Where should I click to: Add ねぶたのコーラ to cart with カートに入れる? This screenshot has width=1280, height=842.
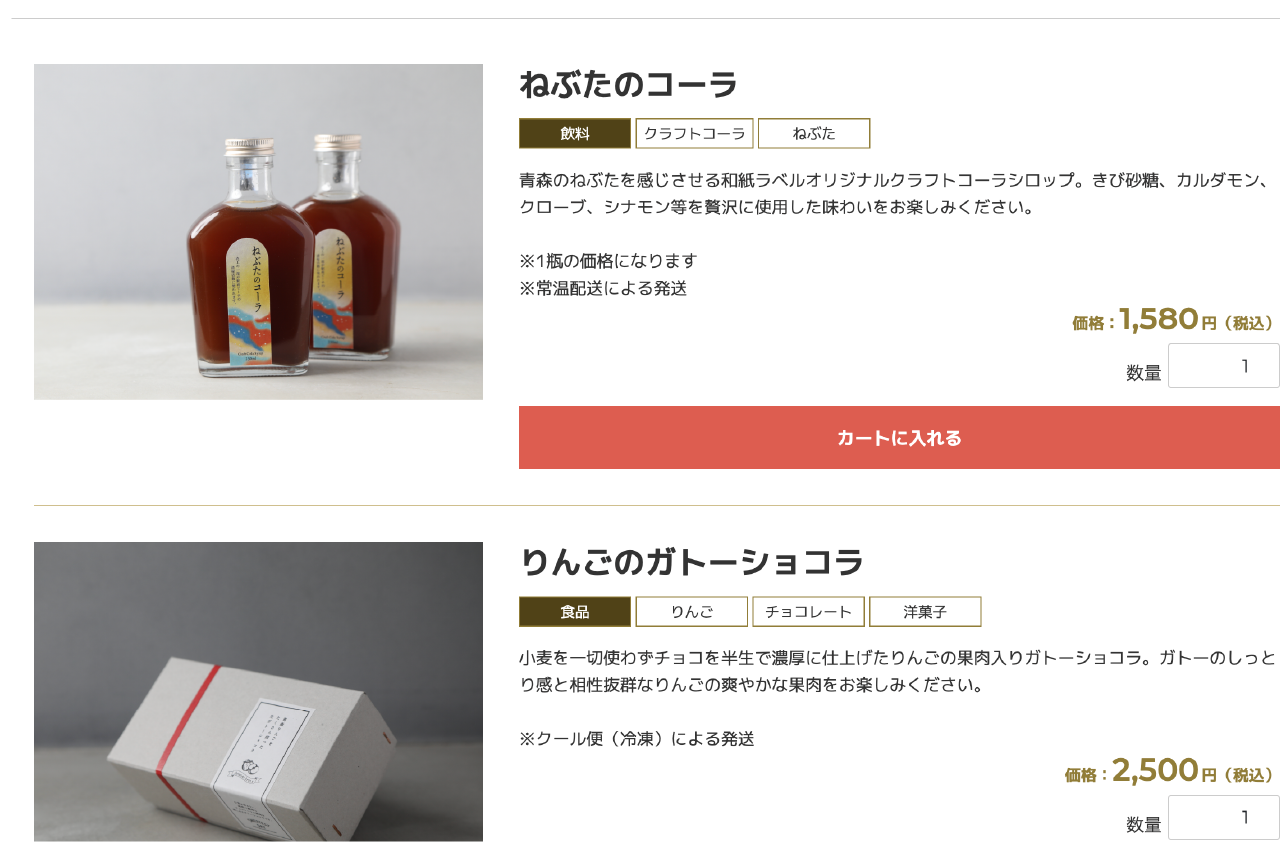pyautogui.click(x=899, y=437)
